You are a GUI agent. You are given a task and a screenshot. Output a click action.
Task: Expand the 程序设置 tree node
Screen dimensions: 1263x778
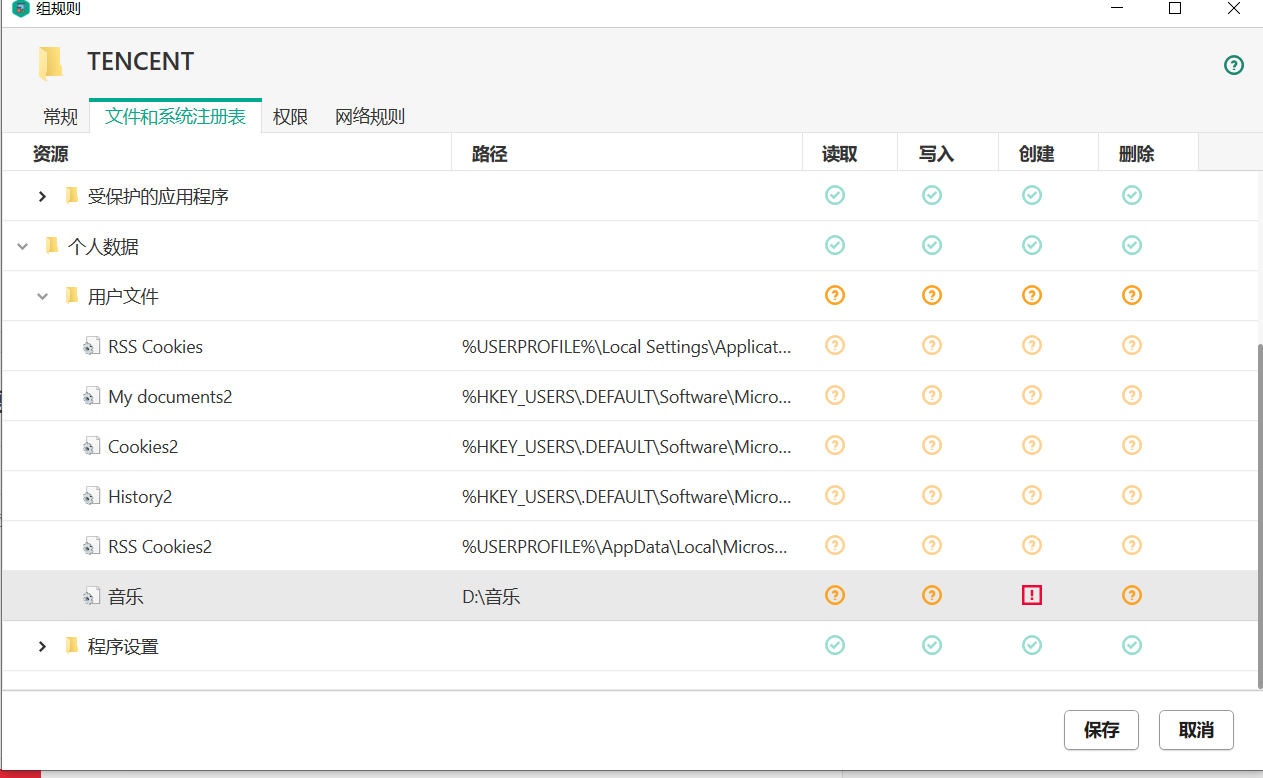(42, 646)
